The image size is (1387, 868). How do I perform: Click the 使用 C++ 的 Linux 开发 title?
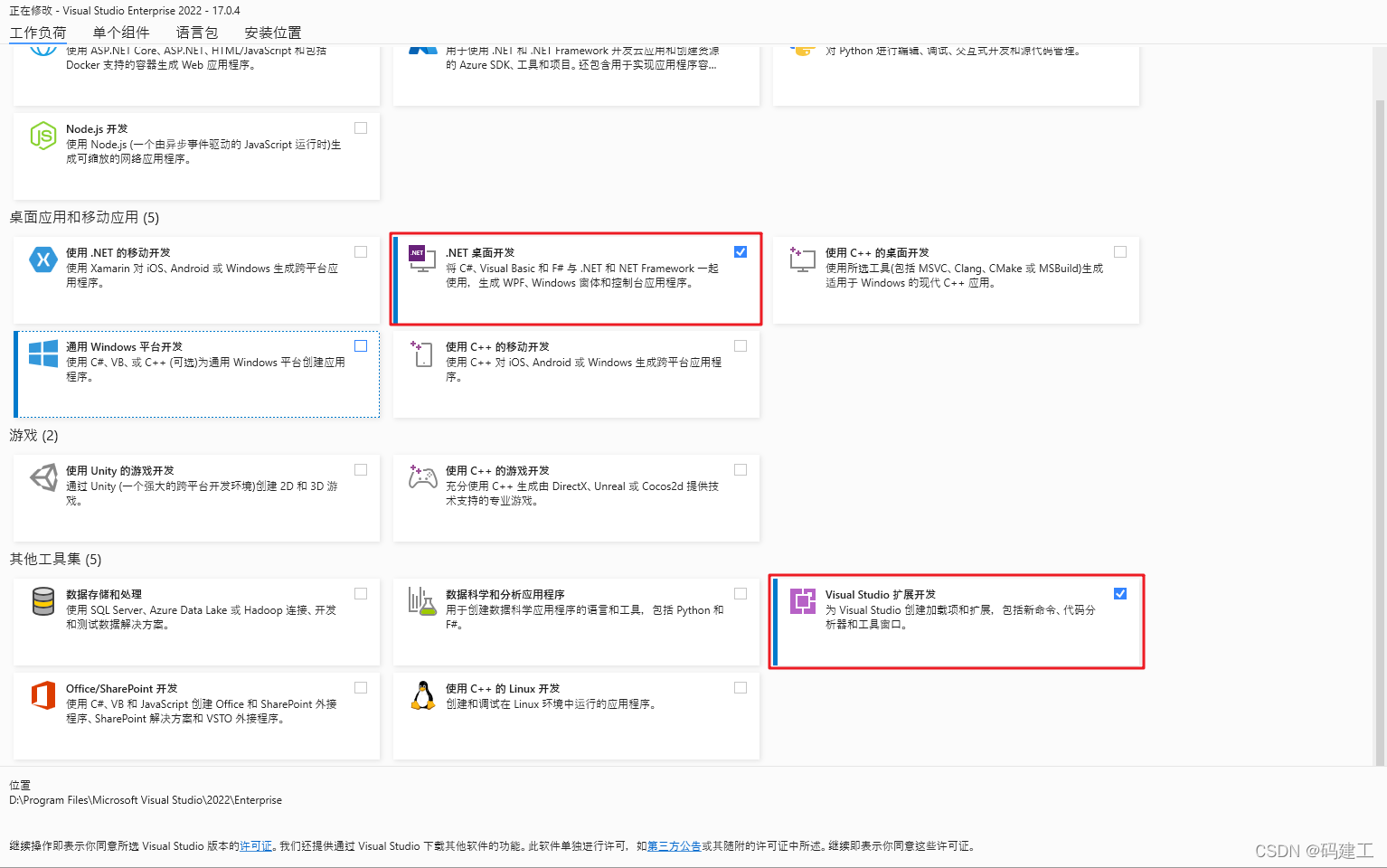pos(503,689)
